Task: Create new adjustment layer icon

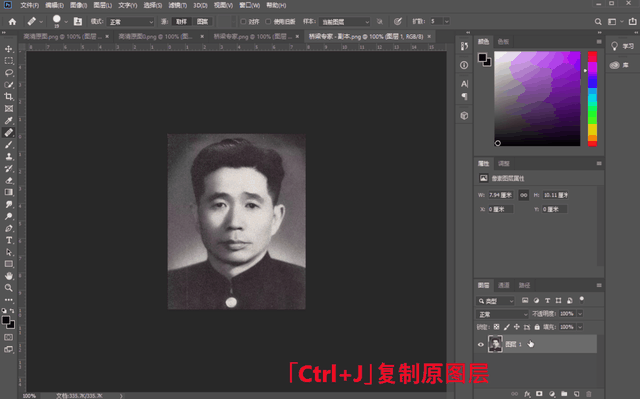Action: pos(552,394)
